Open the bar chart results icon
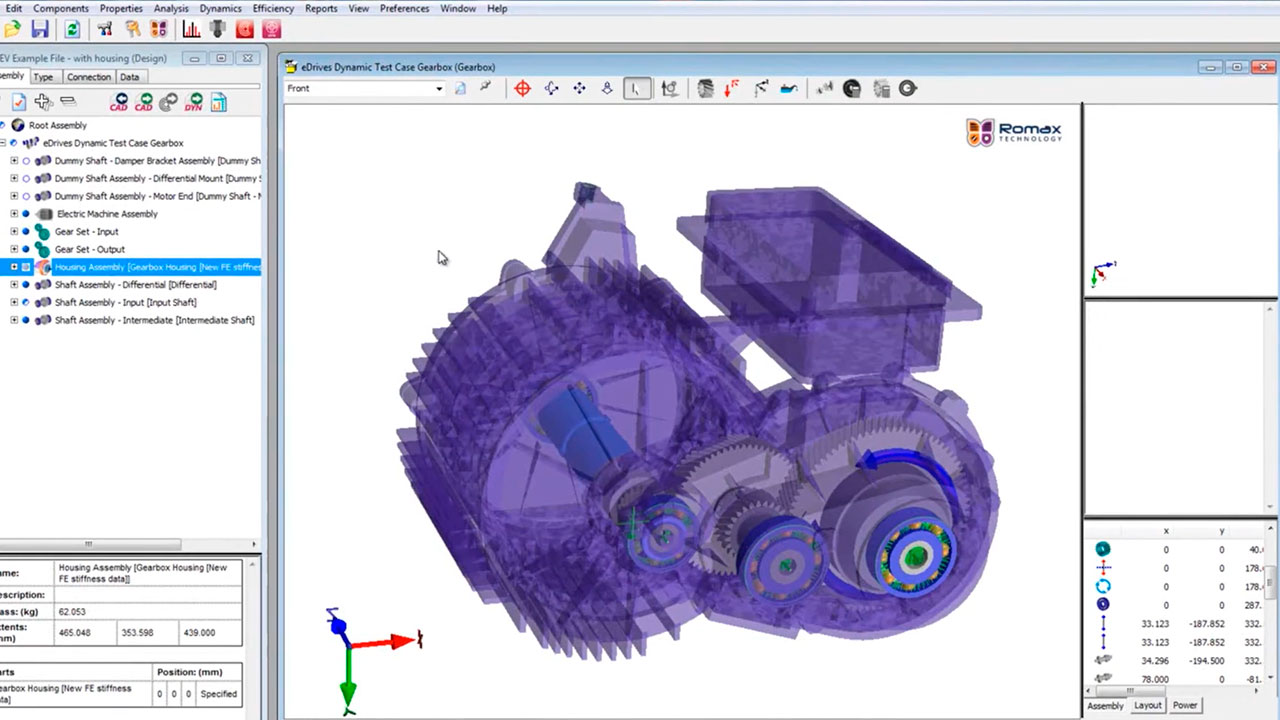1280x720 pixels. tap(191, 30)
